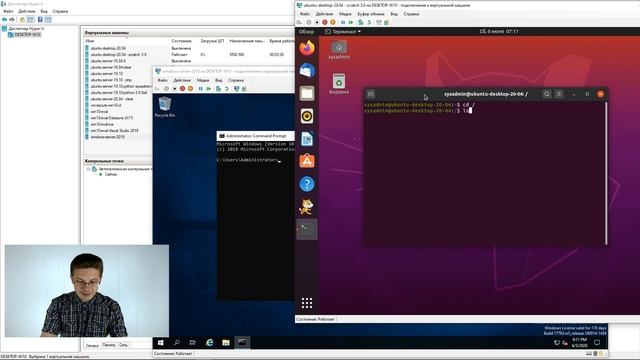Show applications grid in Ubuntu dock
This screenshot has width=640, height=360.
307,303
